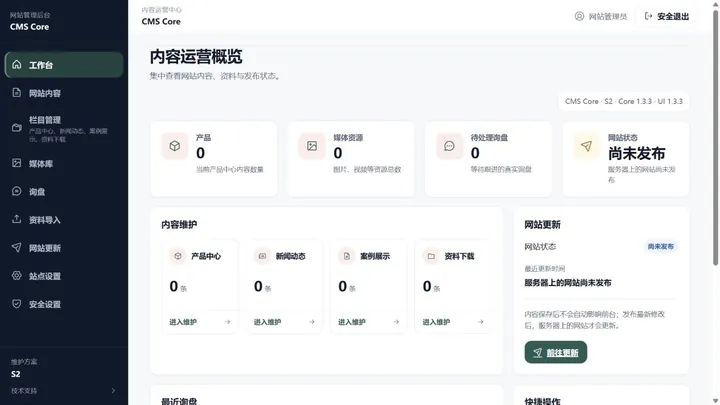Open 资料下载 进入维护 arrow

[x=480, y=322]
